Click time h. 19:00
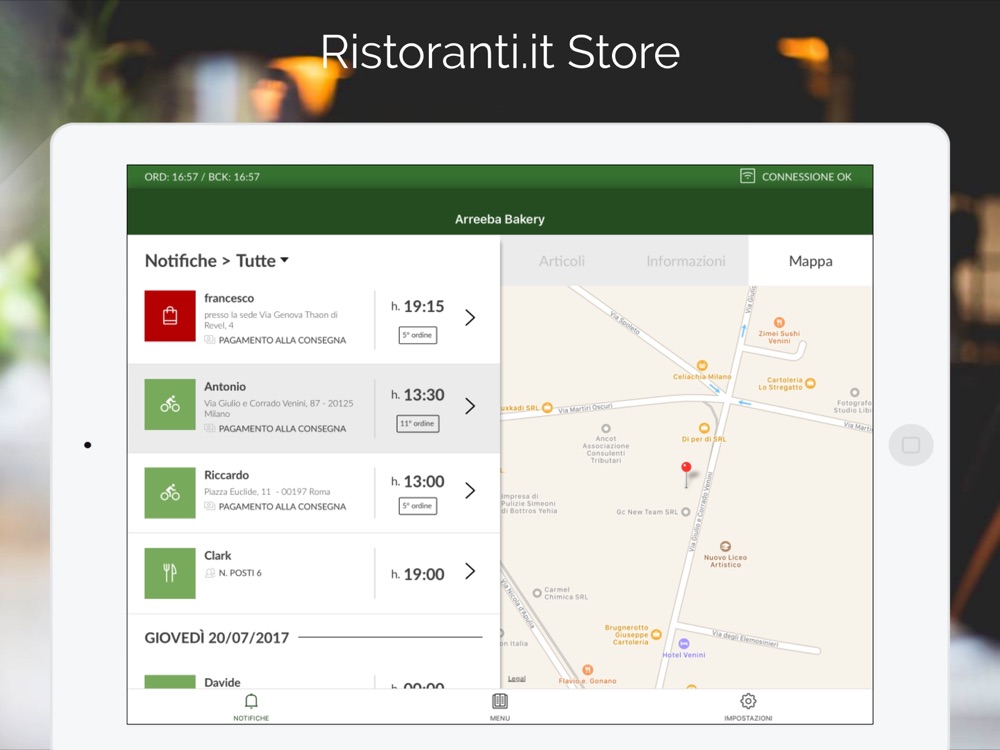1000x750 pixels. (x=418, y=574)
